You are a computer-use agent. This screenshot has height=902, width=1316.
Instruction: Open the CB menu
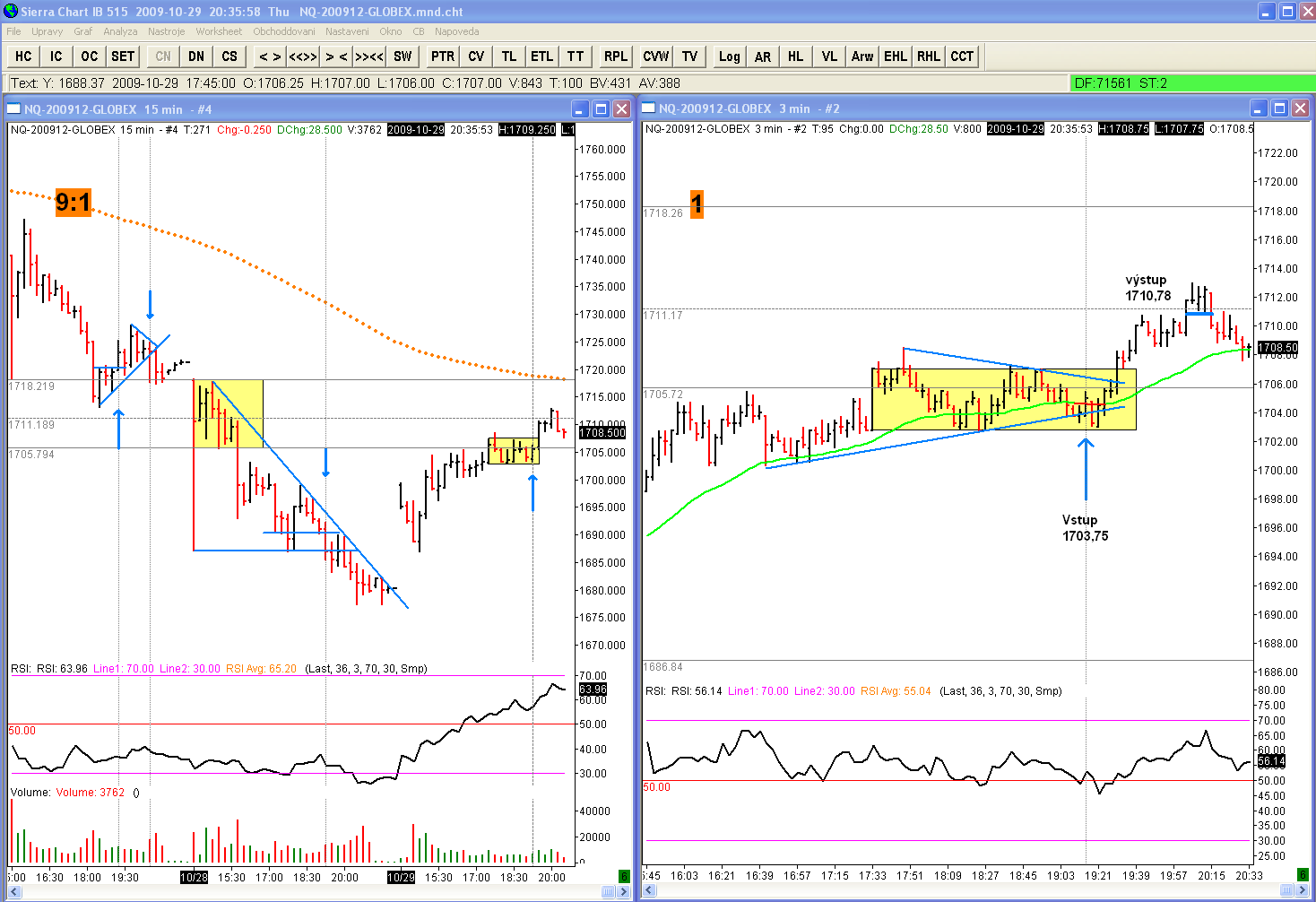click(x=419, y=31)
